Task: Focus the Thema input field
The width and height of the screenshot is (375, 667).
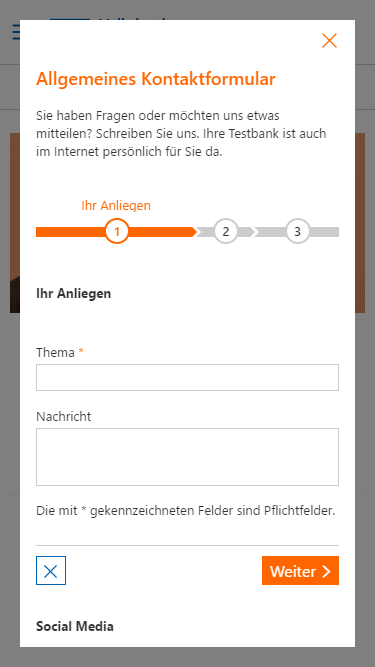Action: pyautogui.click(x=188, y=377)
